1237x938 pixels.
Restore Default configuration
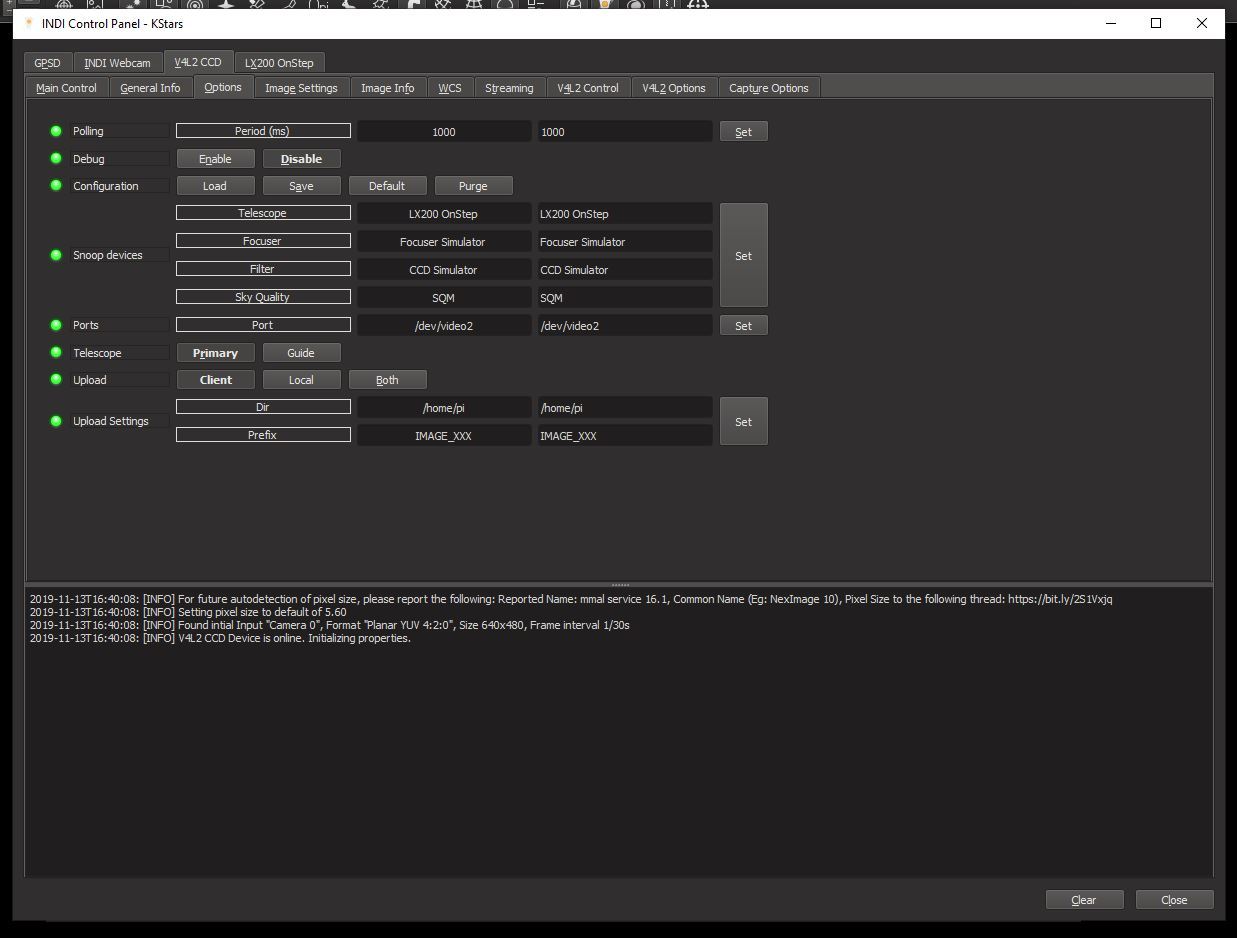pos(387,186)
